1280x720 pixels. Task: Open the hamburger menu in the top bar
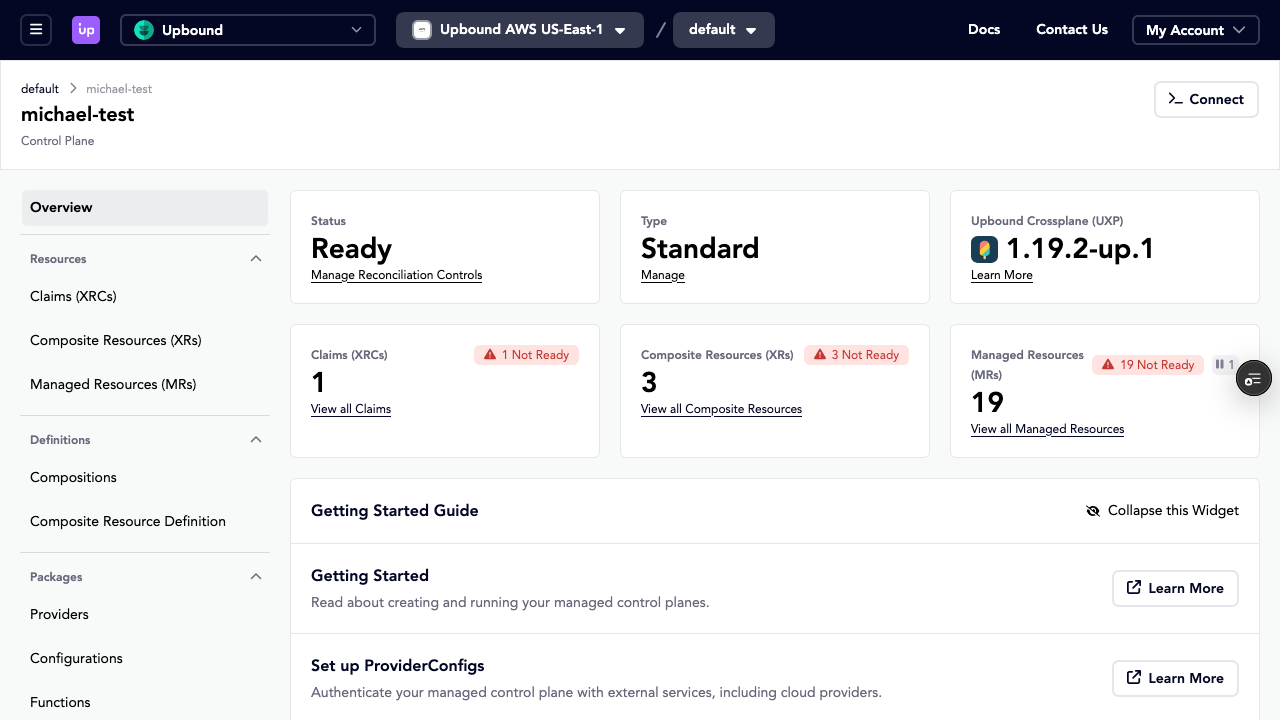[x=36, y=29]
